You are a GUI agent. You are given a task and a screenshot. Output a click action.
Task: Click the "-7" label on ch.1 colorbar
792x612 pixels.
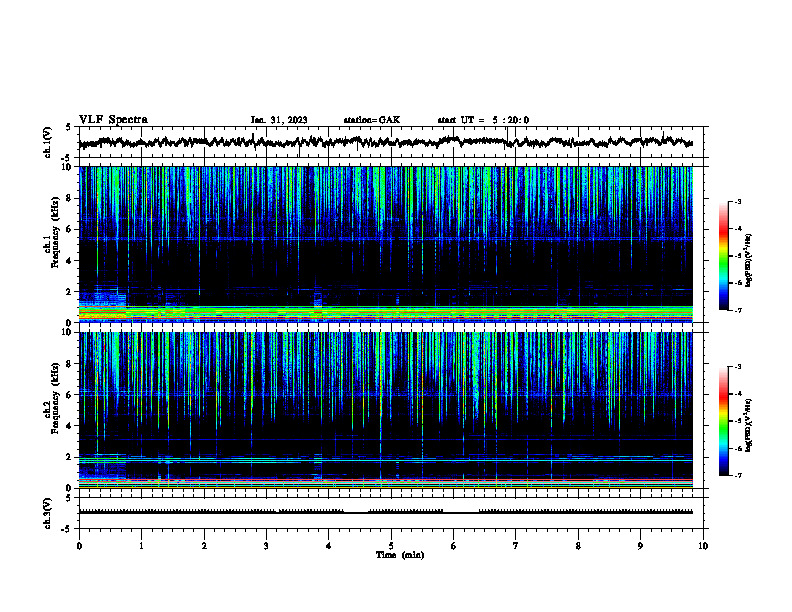click(x=737, y=310)
